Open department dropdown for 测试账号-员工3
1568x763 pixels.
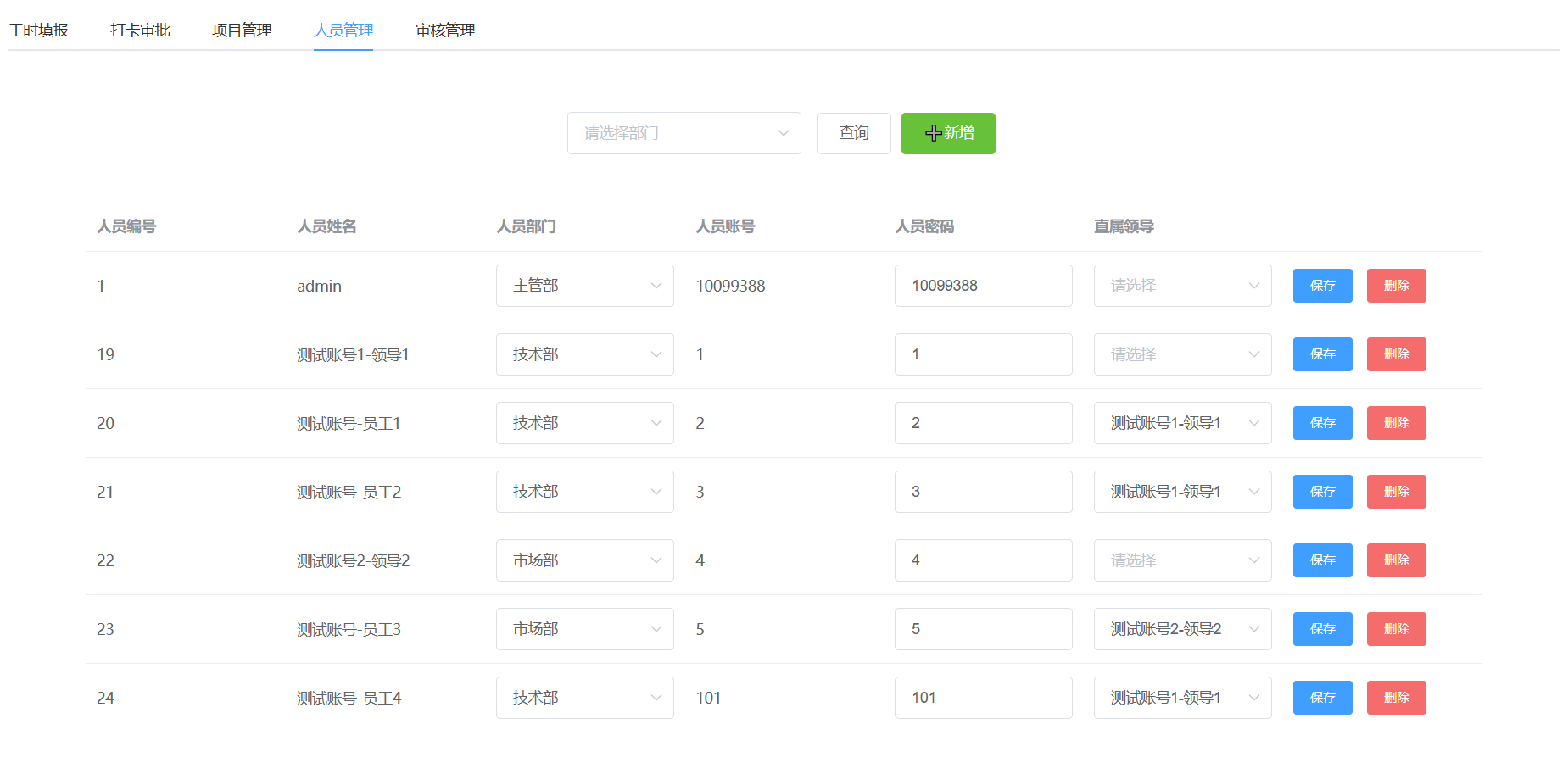pyautogui.click(x=585, y=629)
